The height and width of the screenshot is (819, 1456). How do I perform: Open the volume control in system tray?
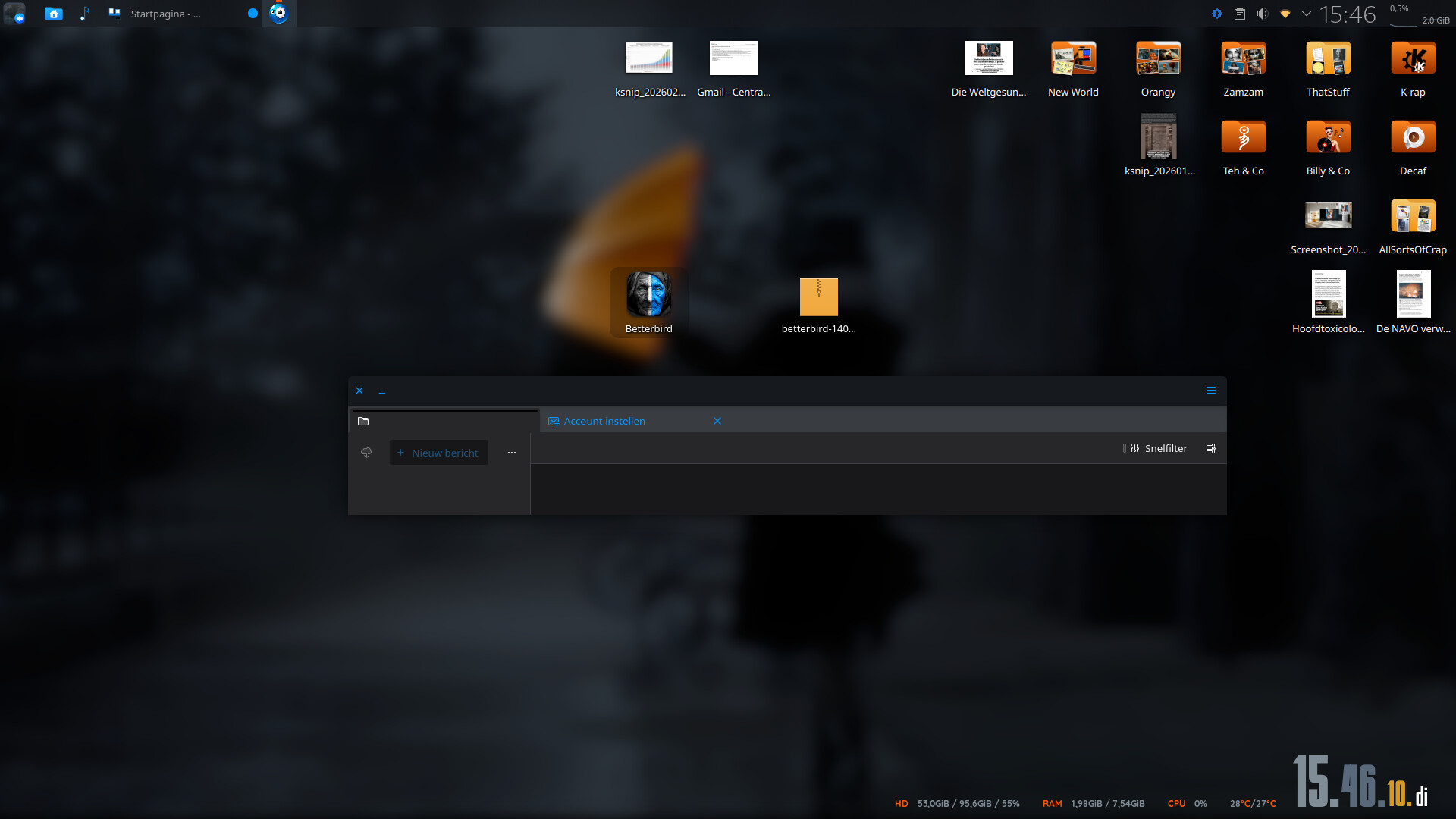click(x=1262, y=14)
